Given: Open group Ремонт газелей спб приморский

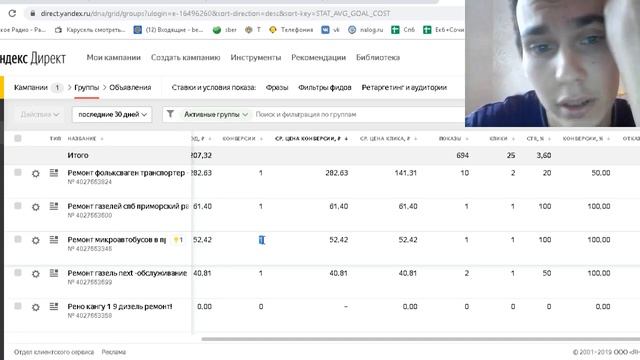Looking at the screenshot, I should pos(128,206).
